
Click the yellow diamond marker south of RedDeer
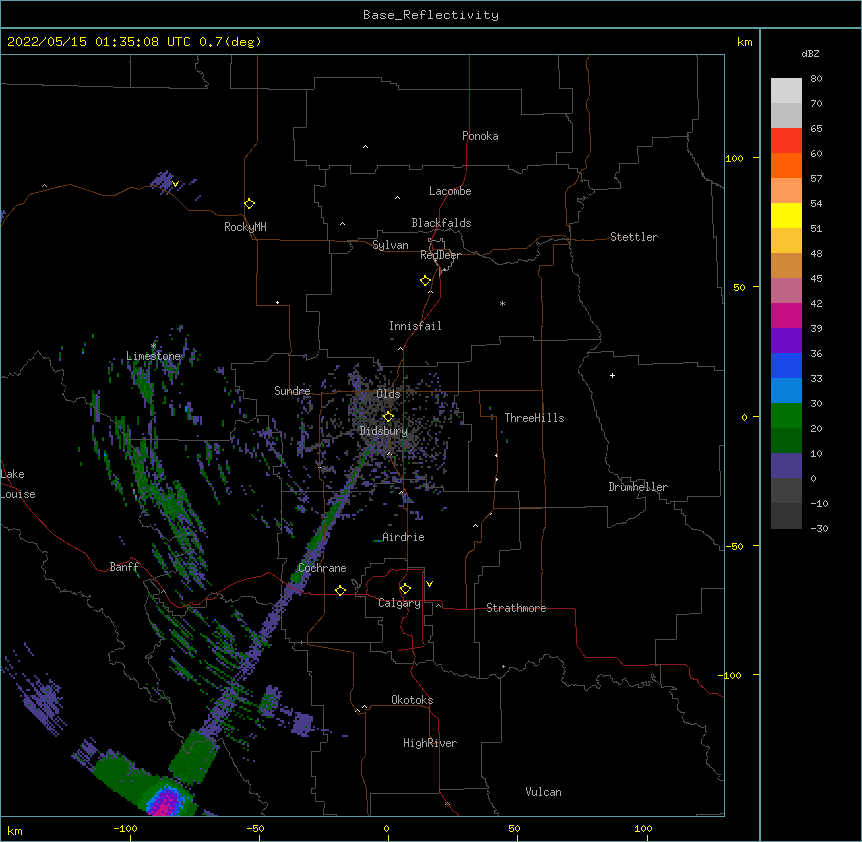click(x=426, y=281)
